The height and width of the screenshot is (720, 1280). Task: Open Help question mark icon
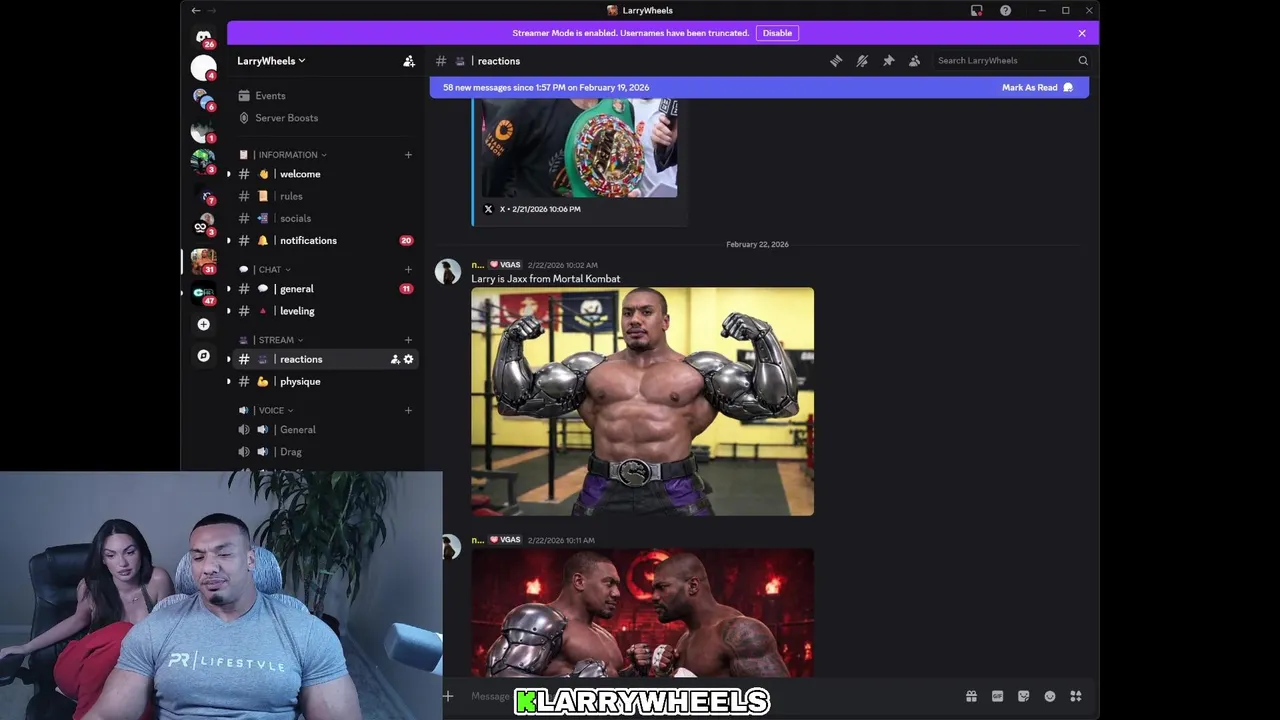click(x=1005, y=10)
